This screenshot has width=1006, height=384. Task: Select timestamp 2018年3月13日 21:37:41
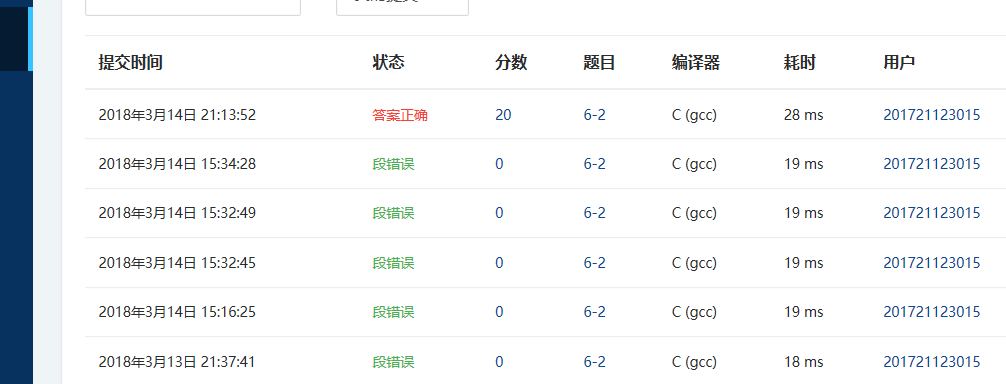point(176,362)
